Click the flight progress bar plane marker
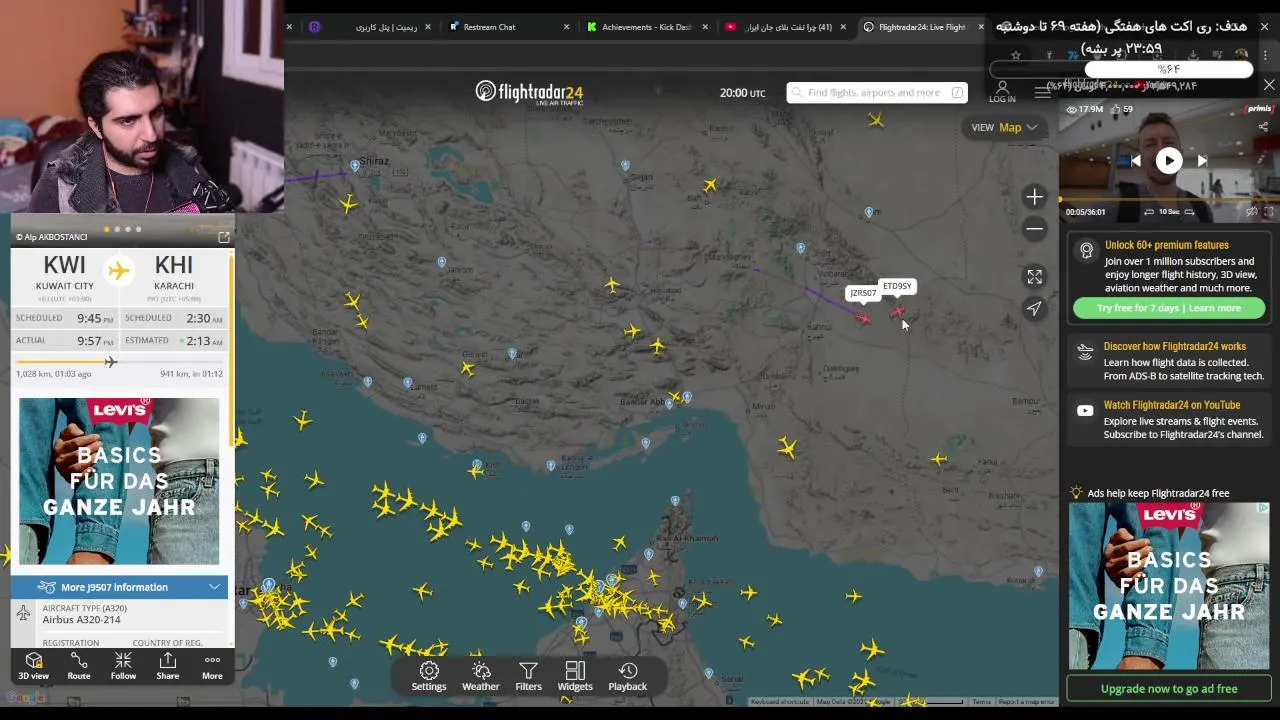 pyautogui.click(x=110, y=362)
